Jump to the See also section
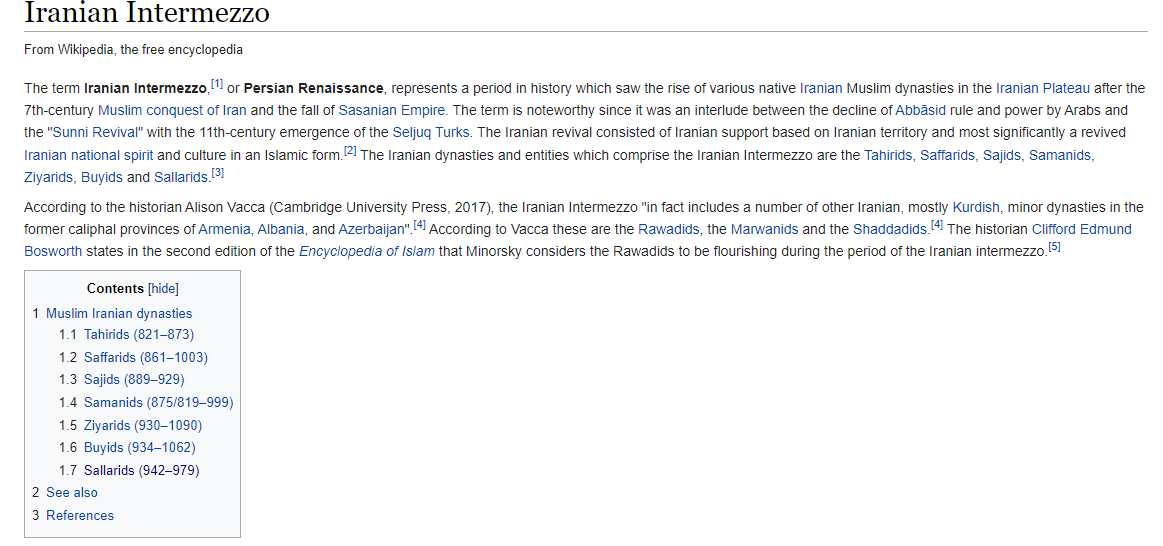The image size is (1163, 546). (x=72, y=492)
